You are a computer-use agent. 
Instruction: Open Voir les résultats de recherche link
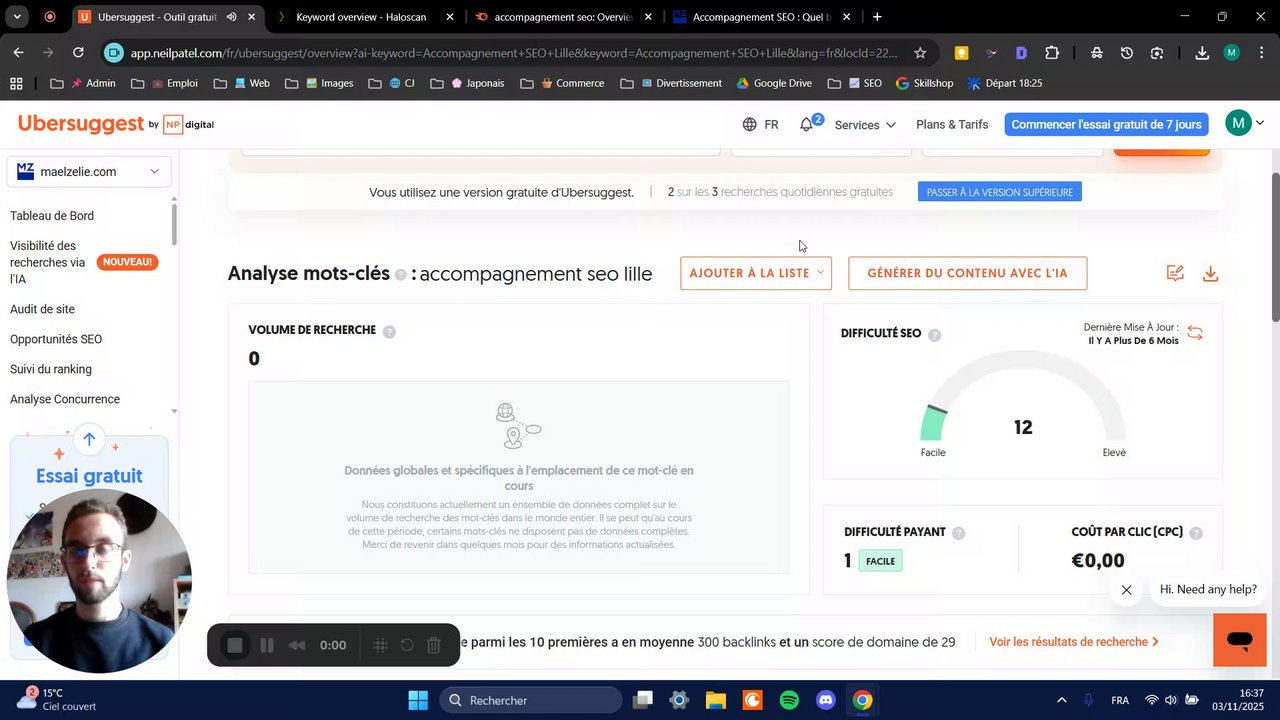click(x=1074, y=642)
